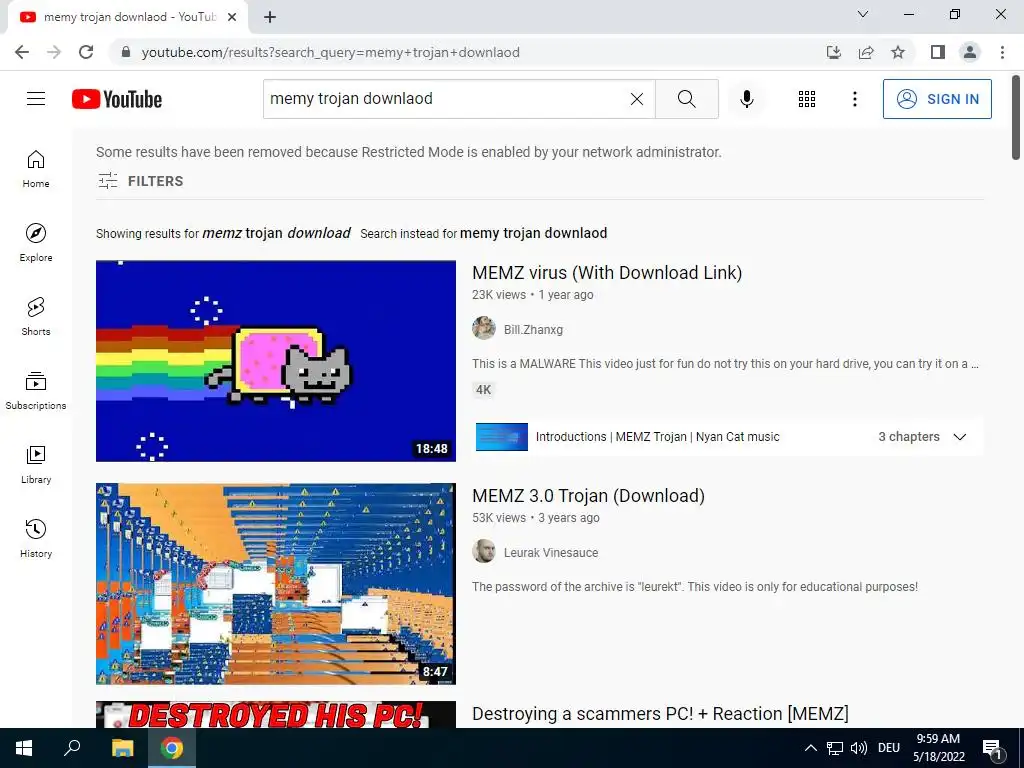Open a new browser tab
The width and height of the screenshot is (1024, 768).
270,17
